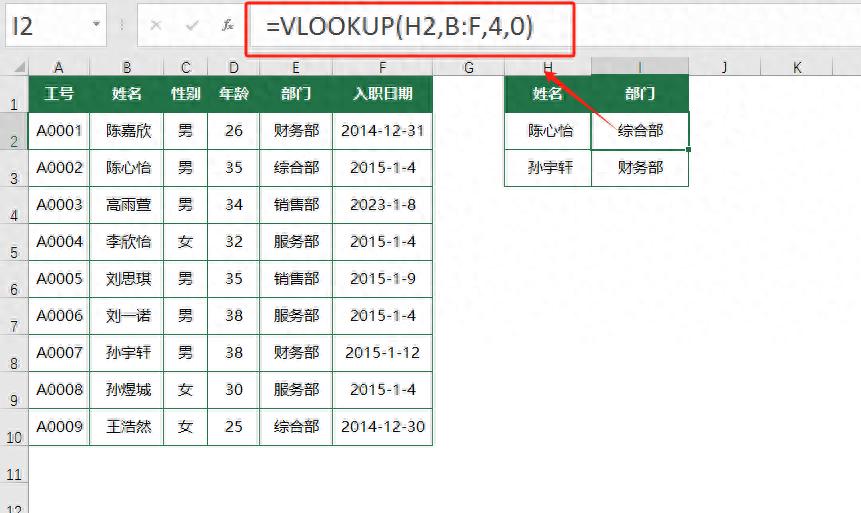Click 孙宇轩 in column B
Screen dimensions: 861x513
tap(127, 353)
